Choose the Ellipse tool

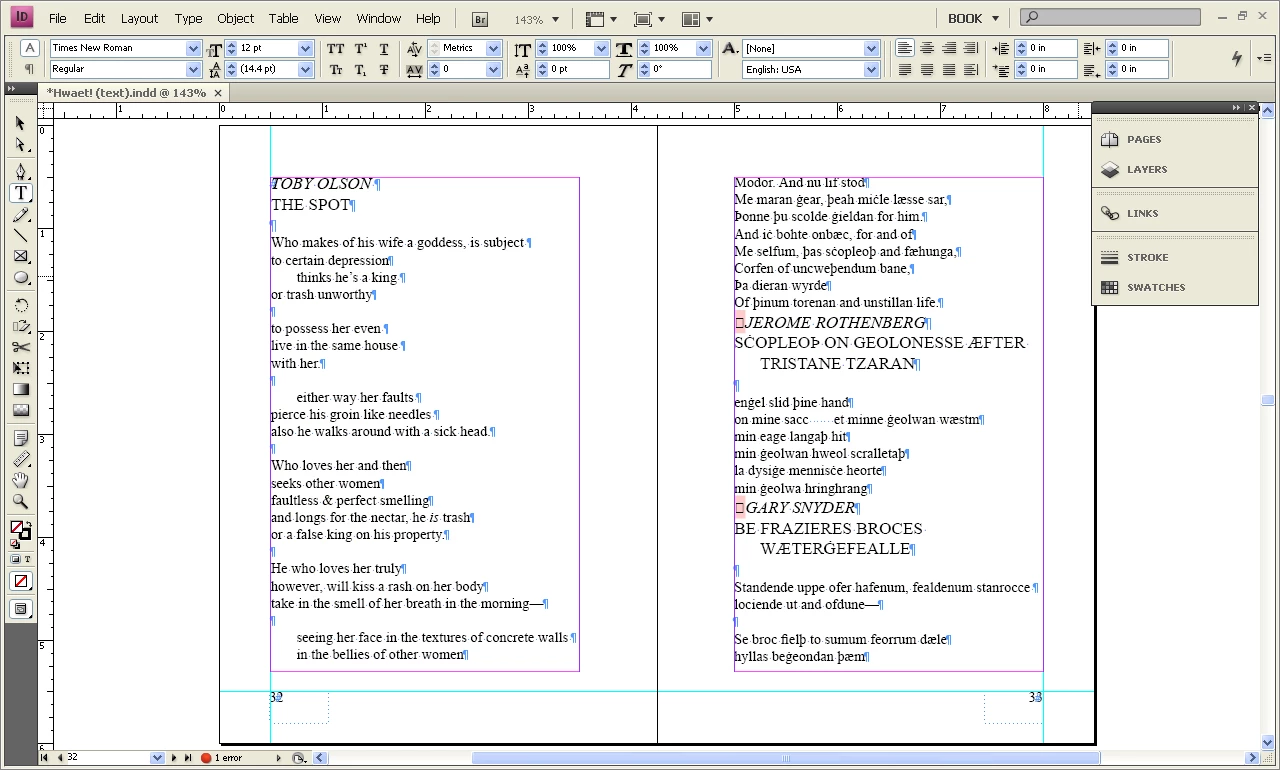pos(20,278)
